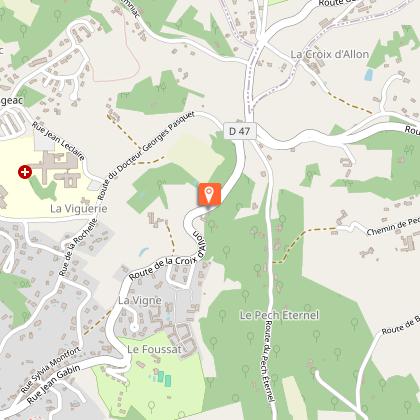Select Route du Docteur Georges Pasquet label
This screenshot has width=420, height=420.
tap(146, 156)
